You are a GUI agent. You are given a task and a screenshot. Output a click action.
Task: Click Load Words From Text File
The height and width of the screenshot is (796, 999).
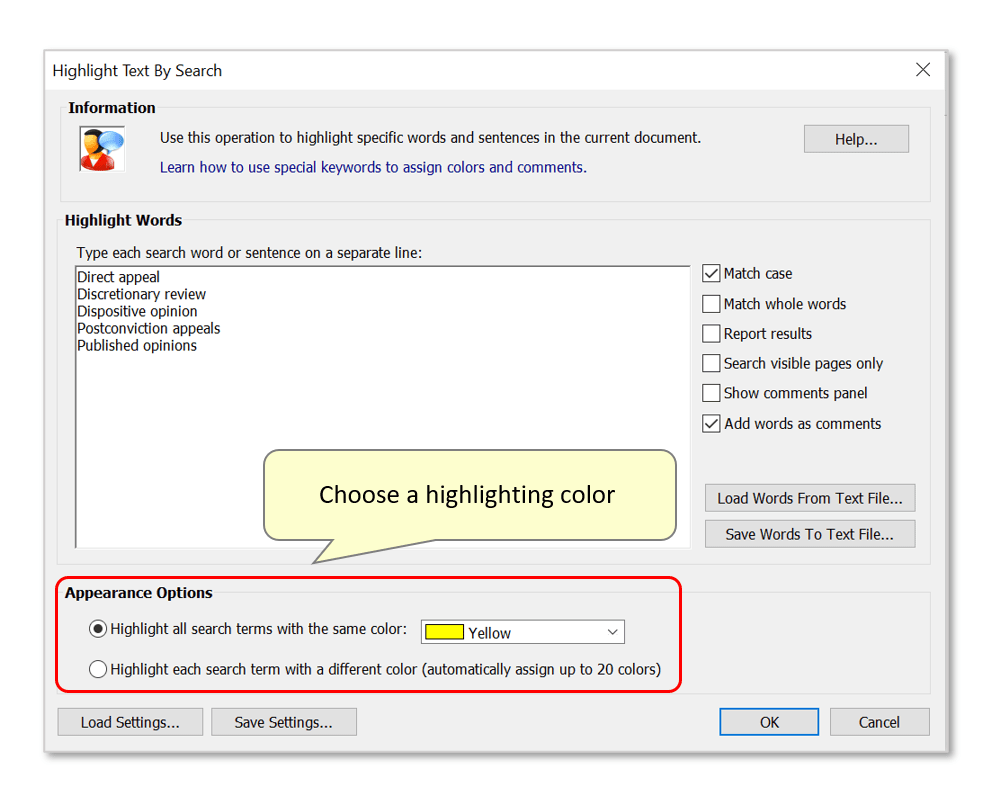[809, 497]
